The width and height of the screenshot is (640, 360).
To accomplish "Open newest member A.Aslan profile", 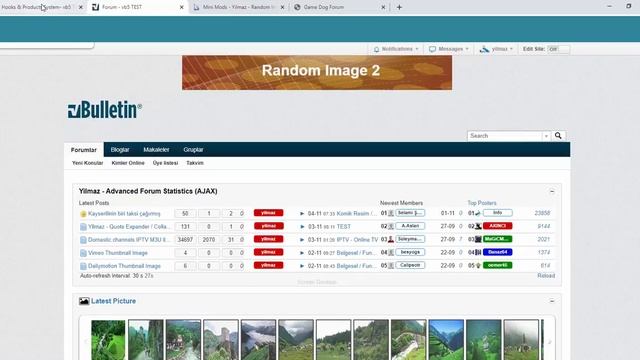I will (410, 226).
